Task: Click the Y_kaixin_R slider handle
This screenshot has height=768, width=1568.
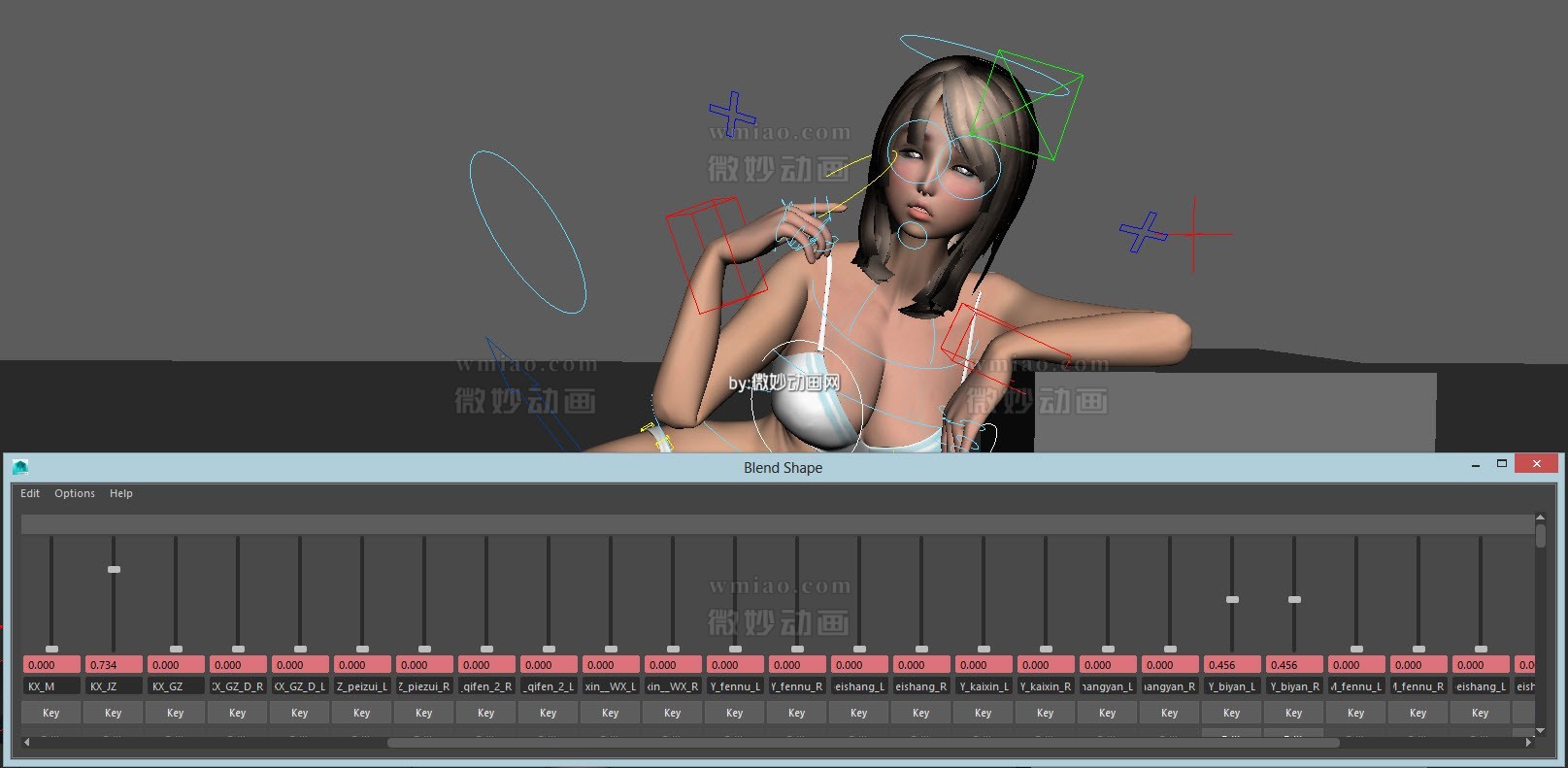Action: pos(1046,649)
